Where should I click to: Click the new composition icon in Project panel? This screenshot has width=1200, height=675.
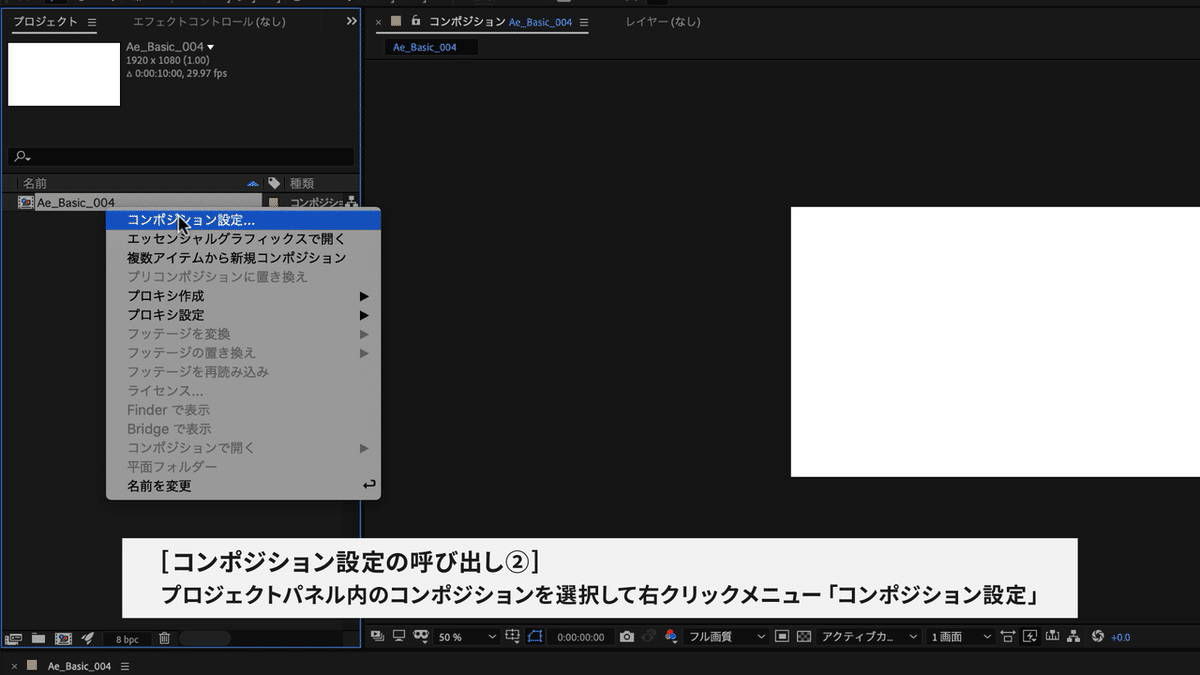(x=63, y=638)
